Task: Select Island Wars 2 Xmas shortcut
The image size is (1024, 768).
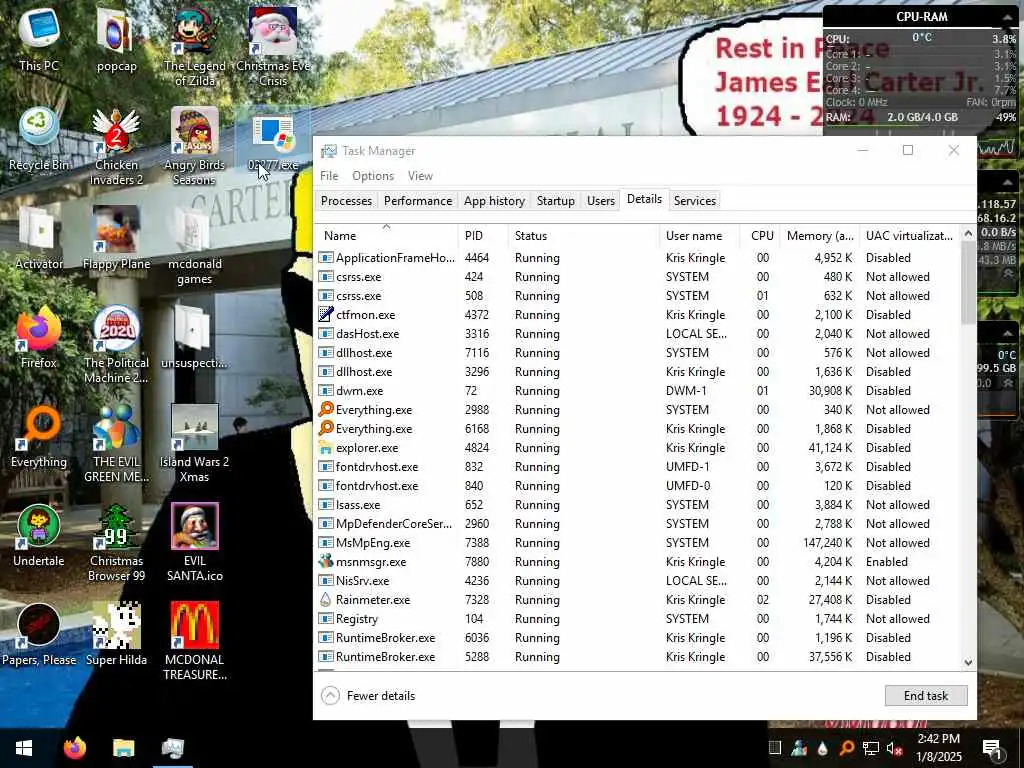Action: coord(195,444)
